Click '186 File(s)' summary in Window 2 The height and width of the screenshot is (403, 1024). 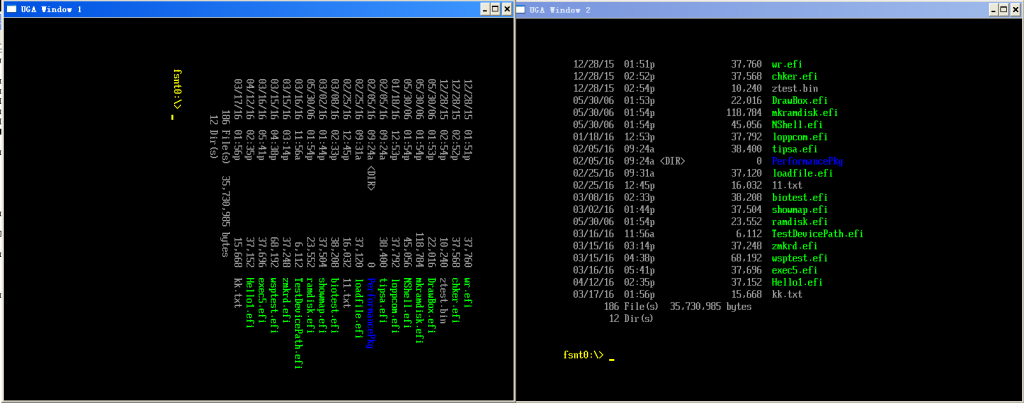click(x=633, y=306)
